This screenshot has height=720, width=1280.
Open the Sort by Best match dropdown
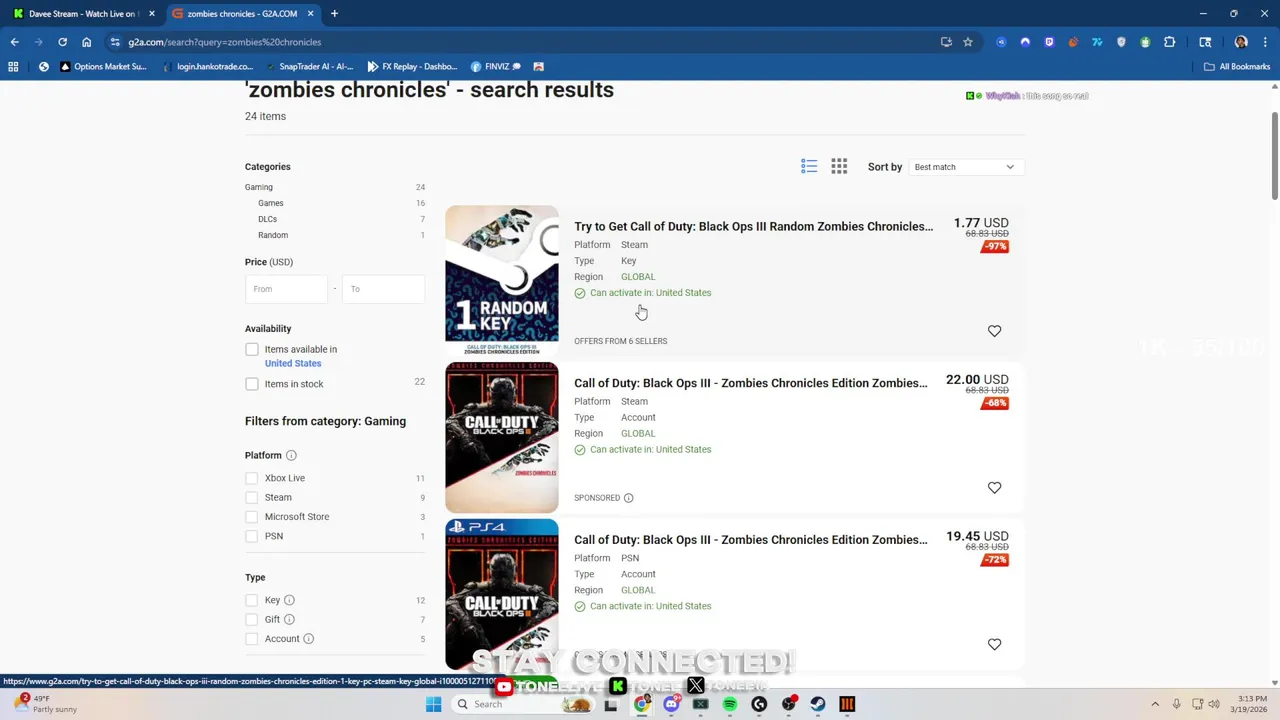(965, 167)
